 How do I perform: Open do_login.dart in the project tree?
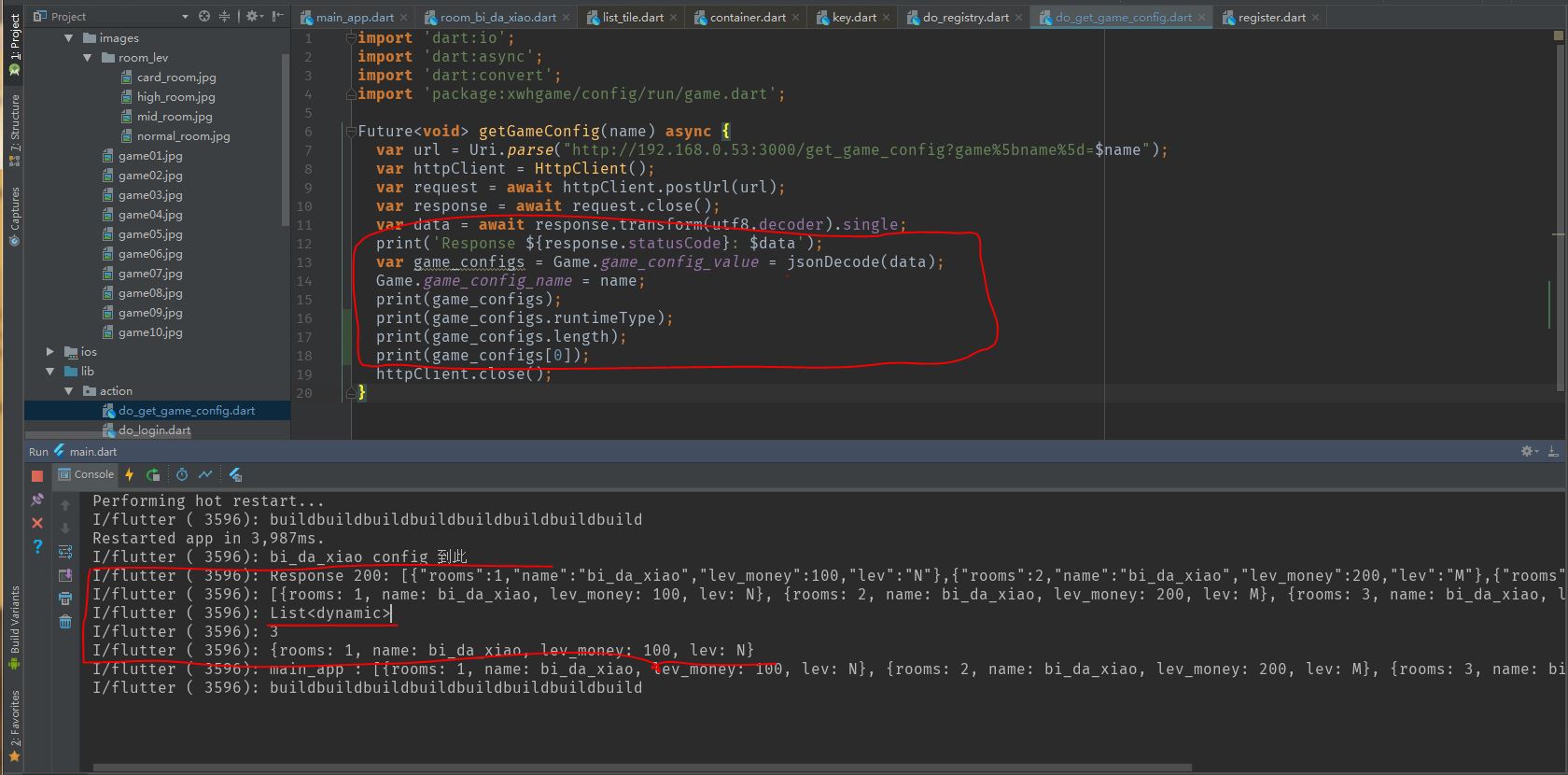(x=154, y=430)
